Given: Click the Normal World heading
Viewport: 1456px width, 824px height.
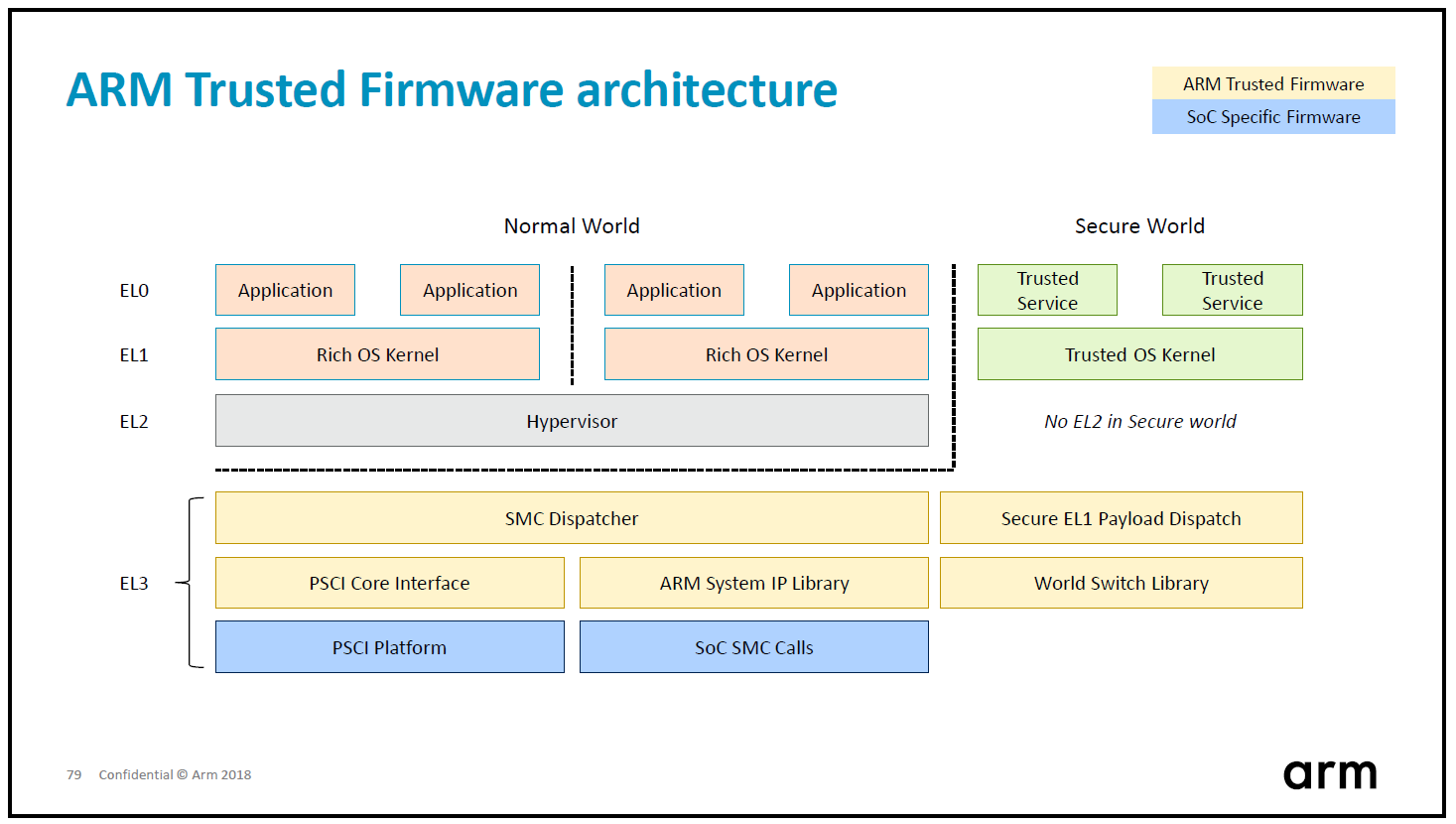Looking at the screenshot, I should pos(572,226).
